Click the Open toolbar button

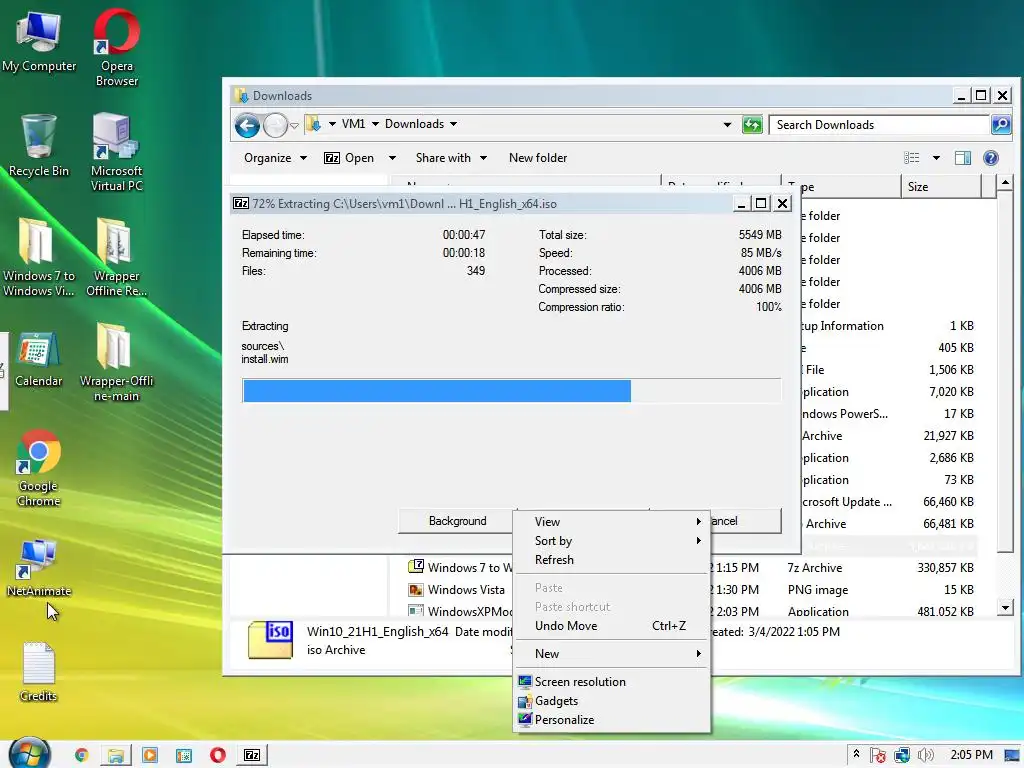(349, 158)
